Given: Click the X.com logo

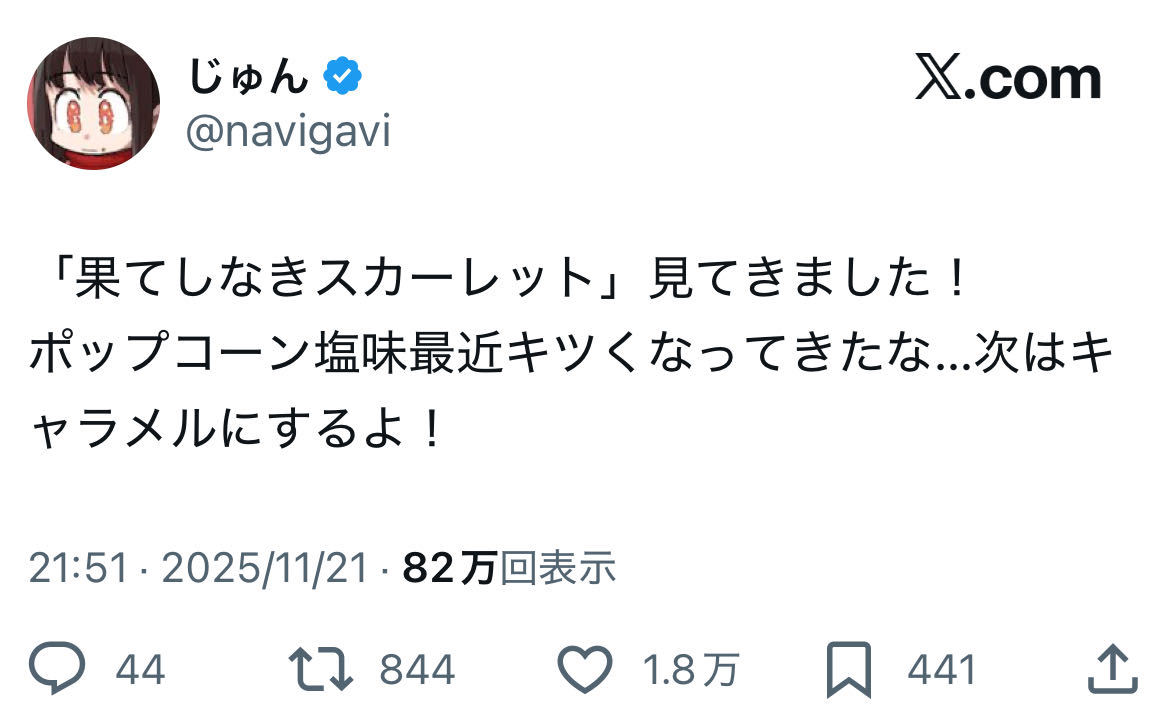Looking at the screenshot, I should pos(1007,79).
